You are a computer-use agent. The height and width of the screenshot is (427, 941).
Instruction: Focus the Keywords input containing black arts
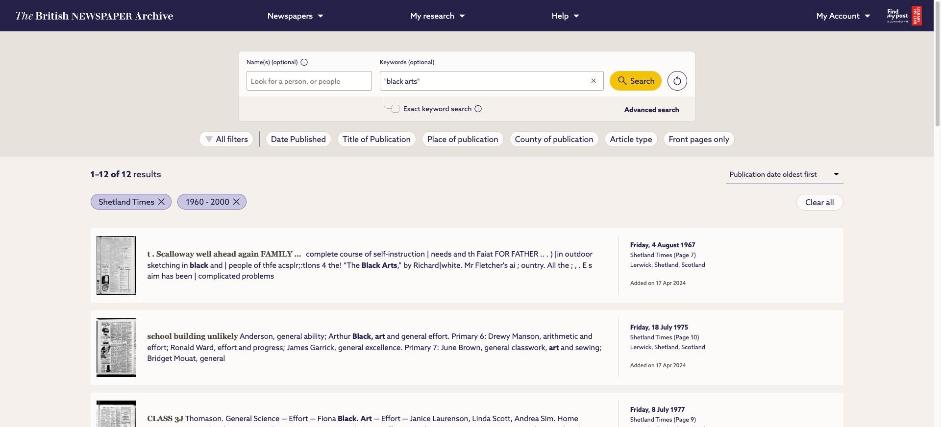(x=492, y=81)
